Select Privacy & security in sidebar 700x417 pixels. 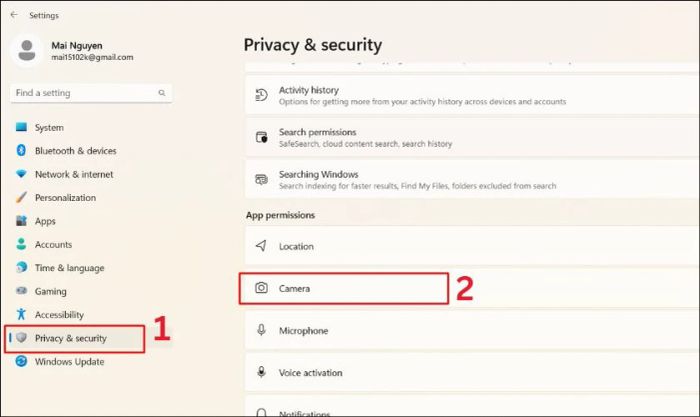[x=70, y=338]
